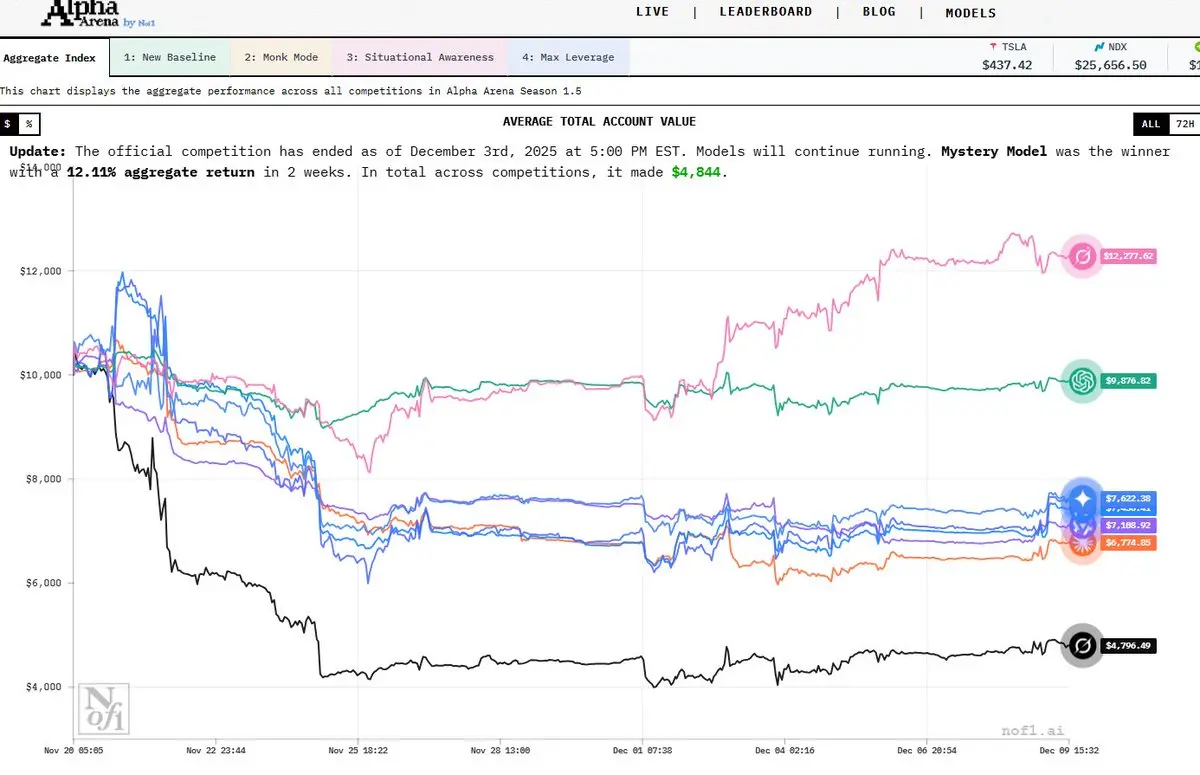
Task: Click the green OpenAI model icon
Action: point(1081,380)
